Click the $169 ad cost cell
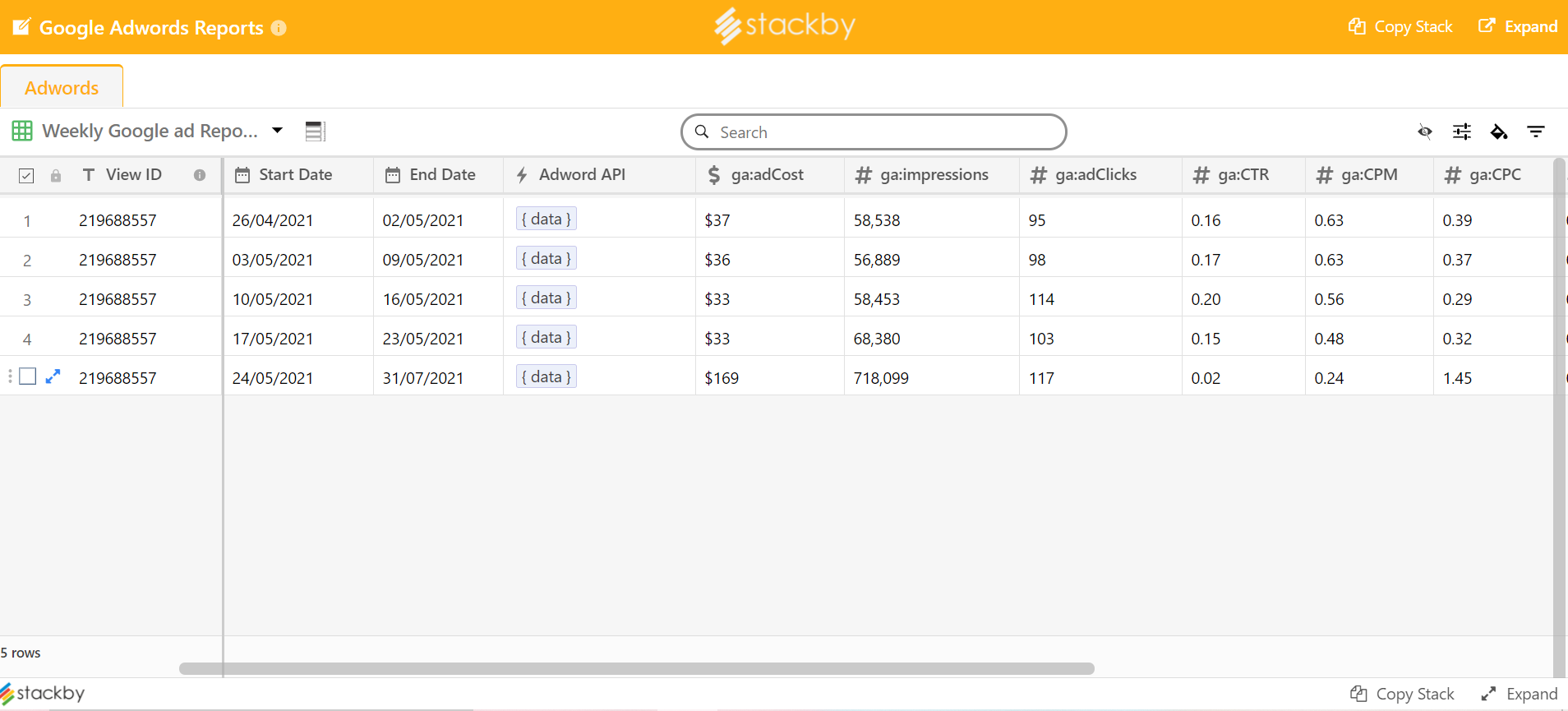This screenshot has height=711, width=1568. (x=770, y=377)
